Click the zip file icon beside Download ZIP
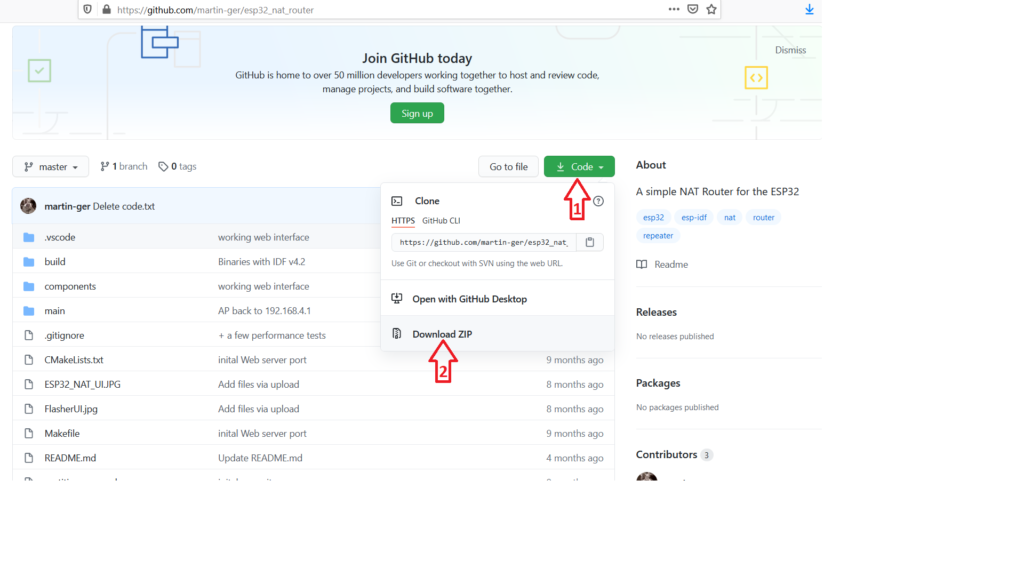Image resolution: width=1024 pixels, height=576 pixels. click(397, 334)
